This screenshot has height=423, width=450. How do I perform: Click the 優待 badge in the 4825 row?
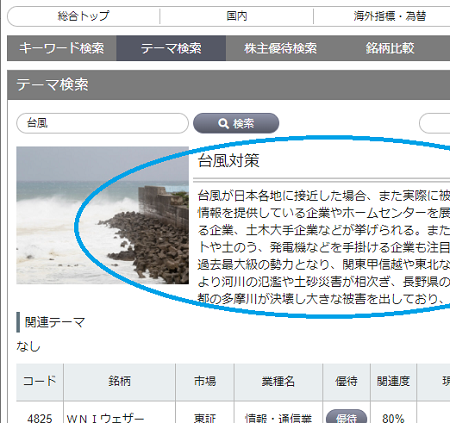346,417
